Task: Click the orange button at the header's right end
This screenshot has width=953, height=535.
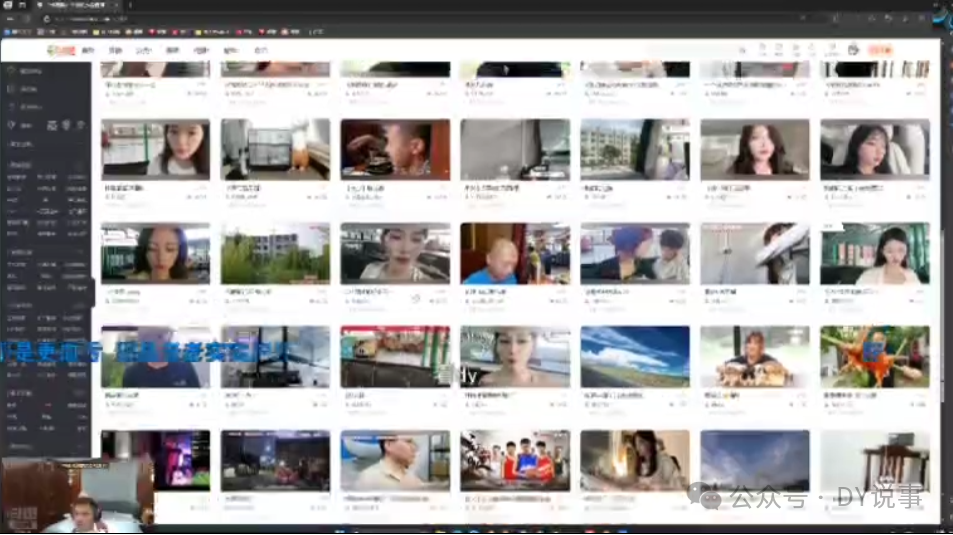Action: [x=880, y=50]
